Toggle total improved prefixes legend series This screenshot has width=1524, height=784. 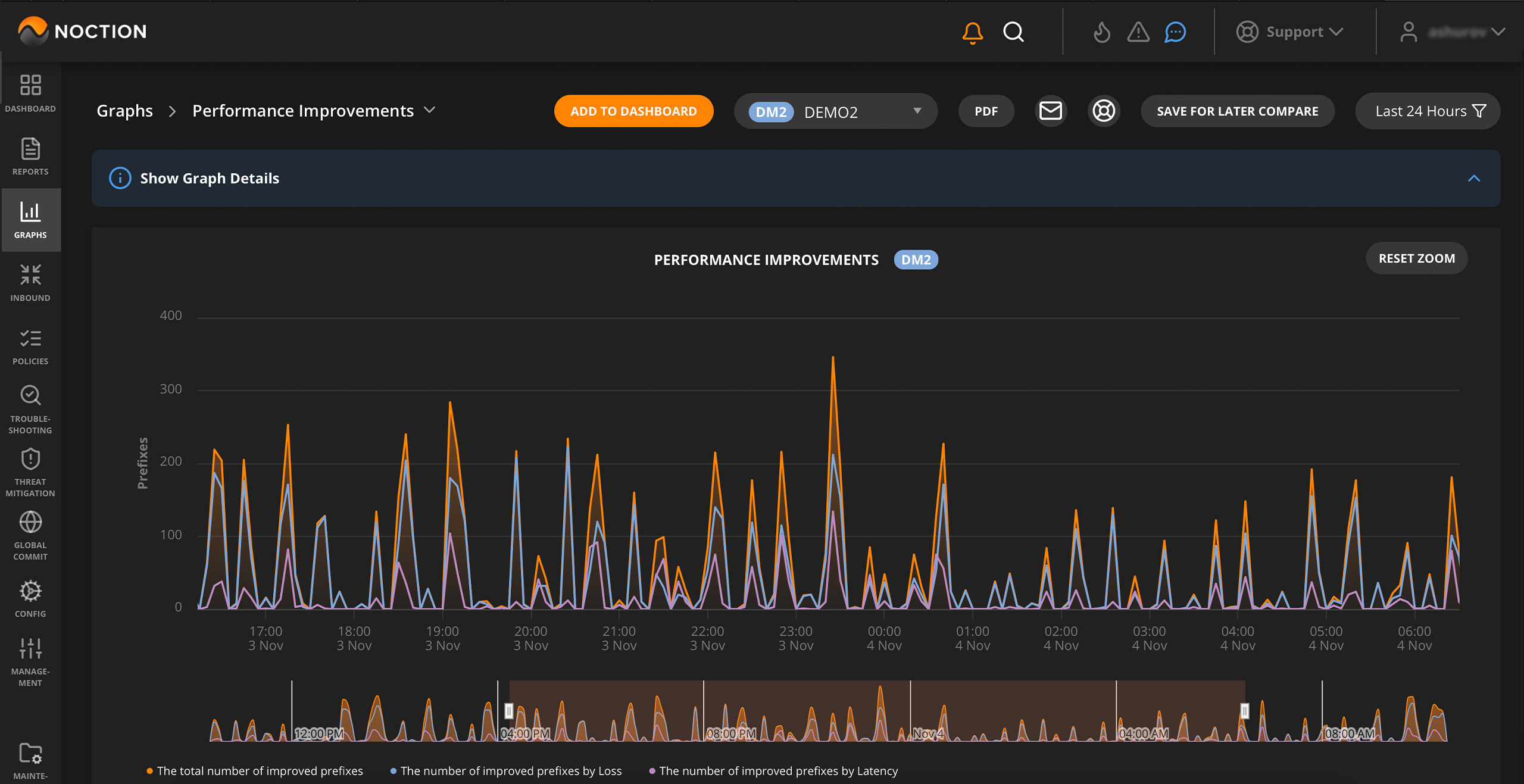(260, 771)
